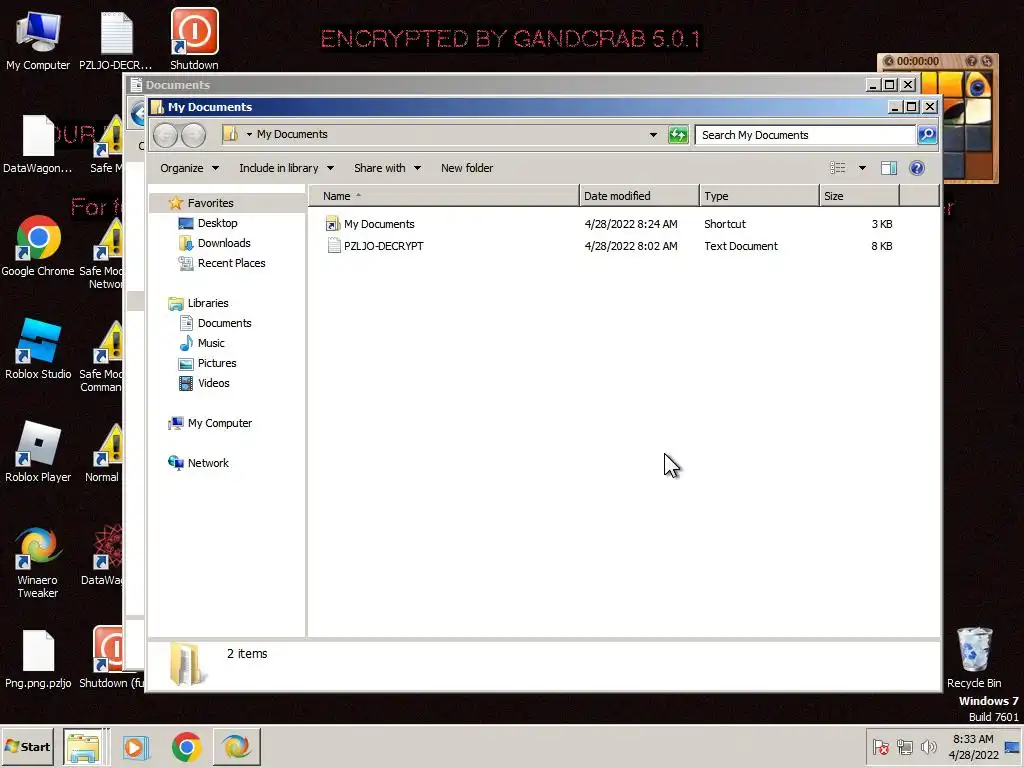Sort by Date modified column header
The image size is (1024, 768).
639,196
